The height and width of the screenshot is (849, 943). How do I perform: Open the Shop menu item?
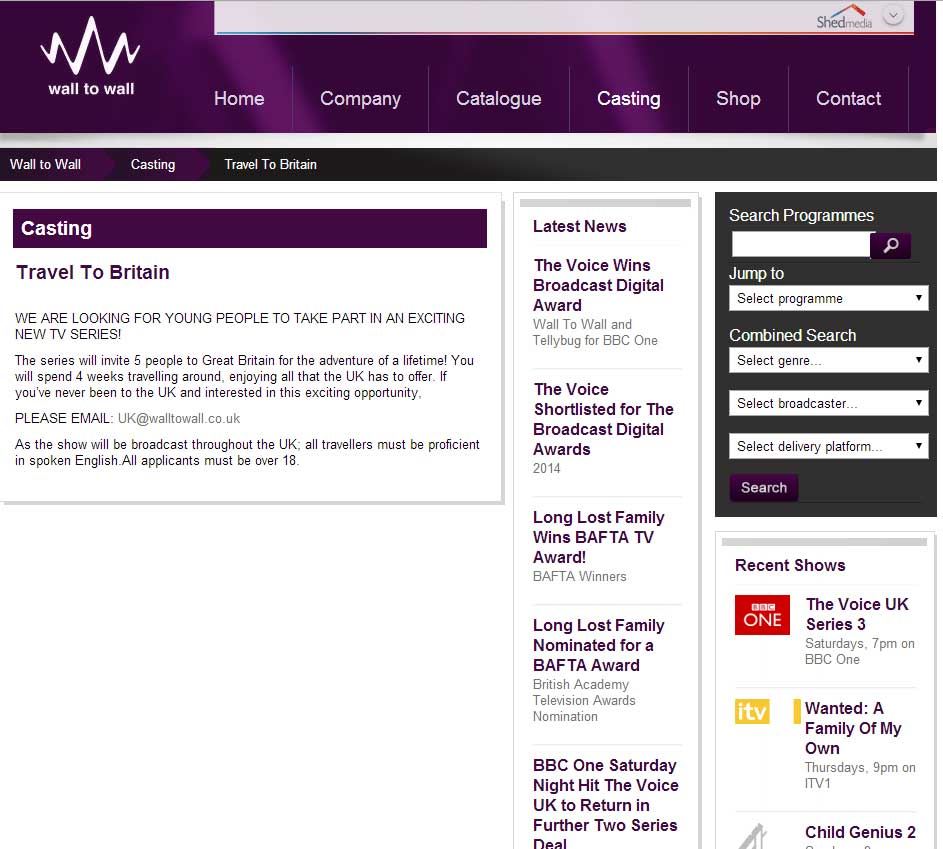pyautogui.click(x=738, y=99)
